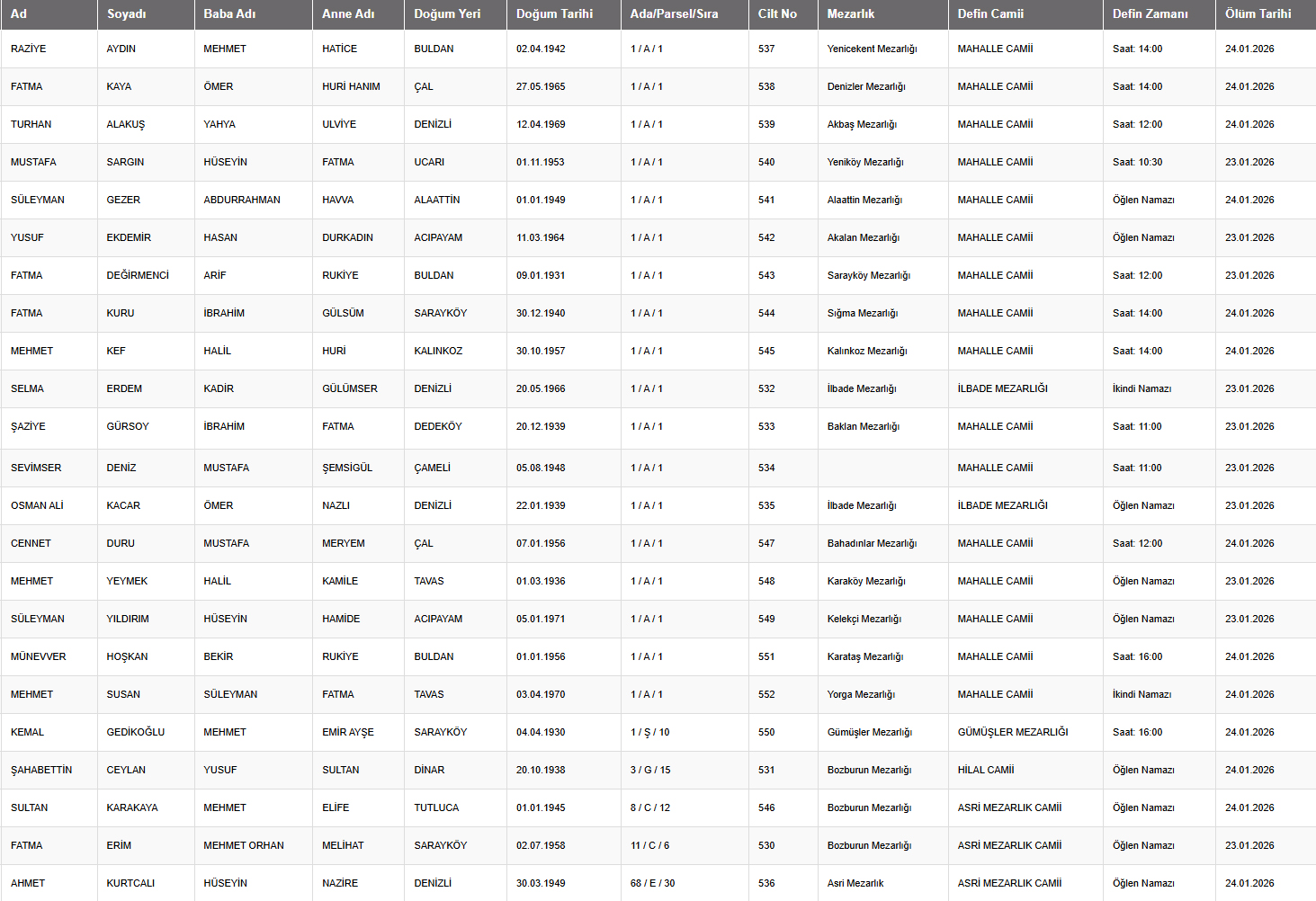Click the Soyadı column header
Screen dimensions: 1316x901
point(127,13)
